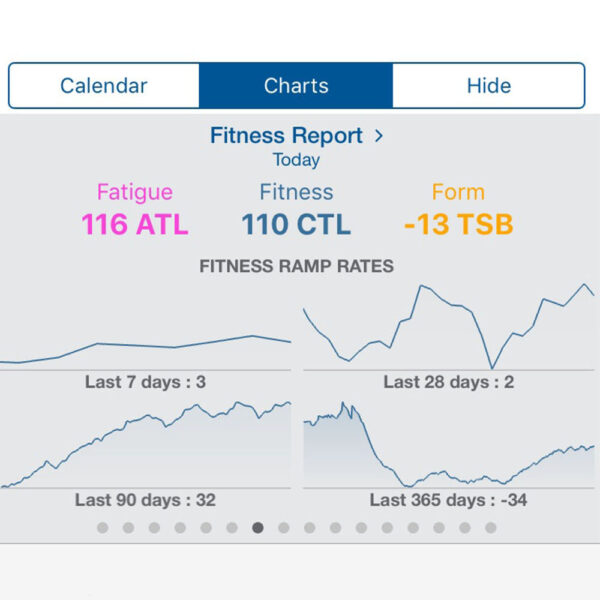The width and height of the screenshot is (600, 600).
Task: Click the last page indicator dot
Action: (491, 528)
